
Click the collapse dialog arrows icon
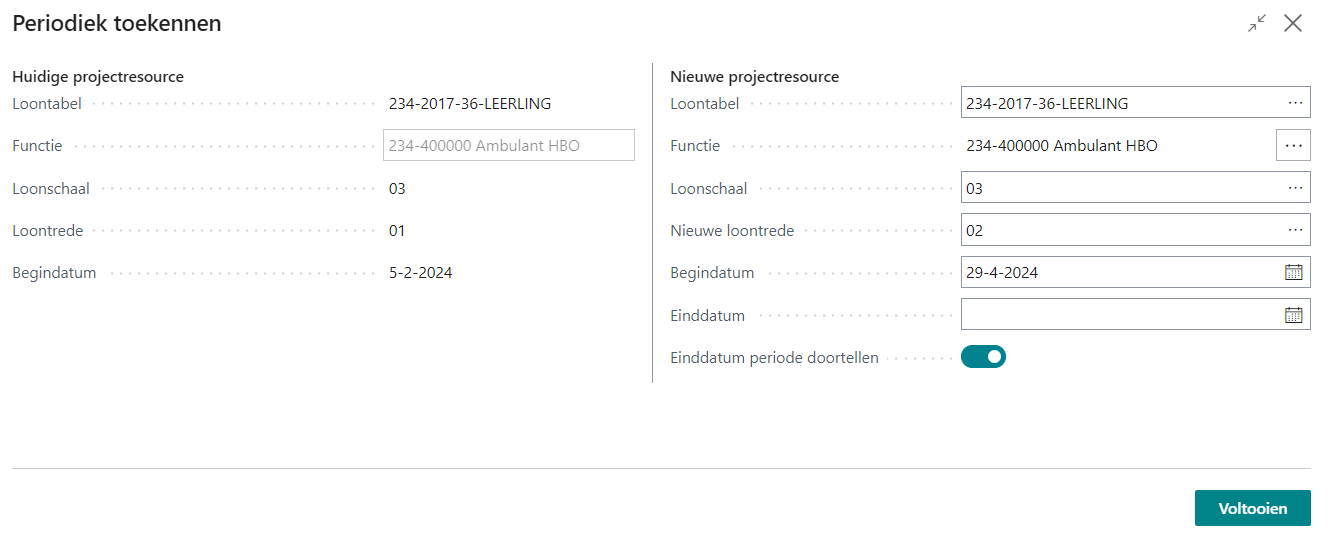pyautogui.click(x=1257, y=23)
